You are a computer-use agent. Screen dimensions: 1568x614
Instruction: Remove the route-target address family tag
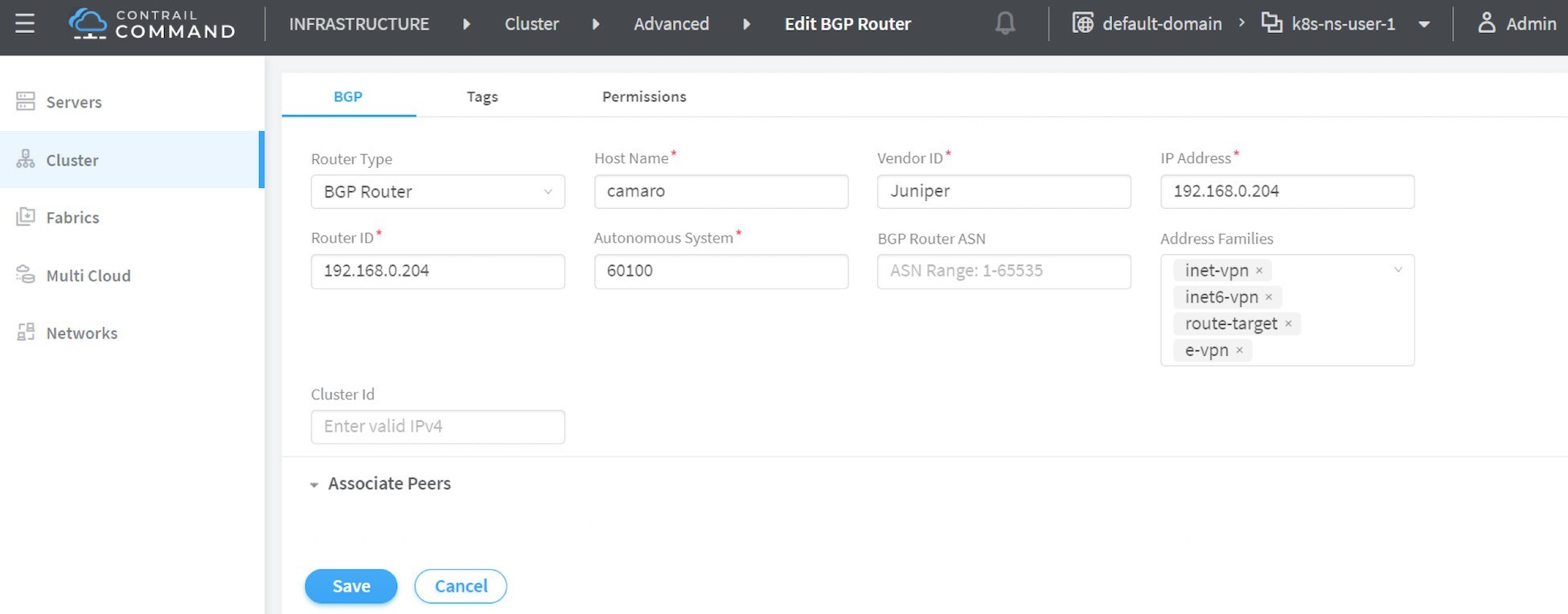(x=1288, y=324)
